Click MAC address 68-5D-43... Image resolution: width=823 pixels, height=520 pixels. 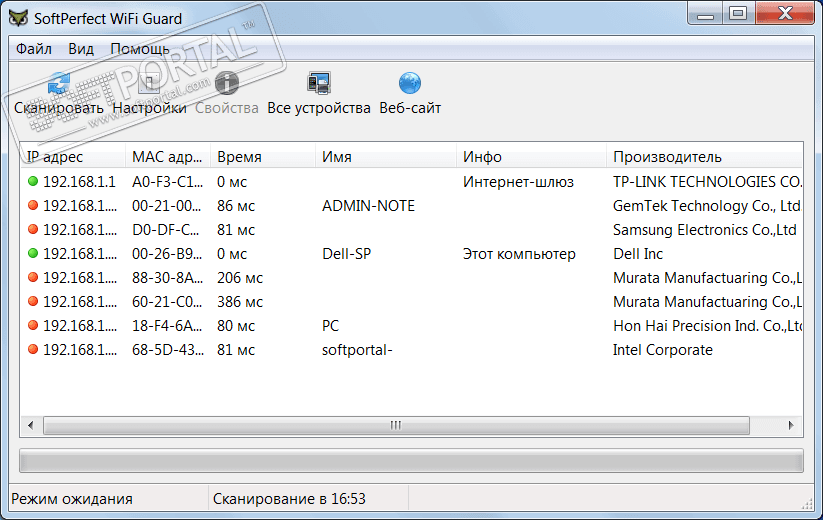pyautogui.click(x=167, y=350)
